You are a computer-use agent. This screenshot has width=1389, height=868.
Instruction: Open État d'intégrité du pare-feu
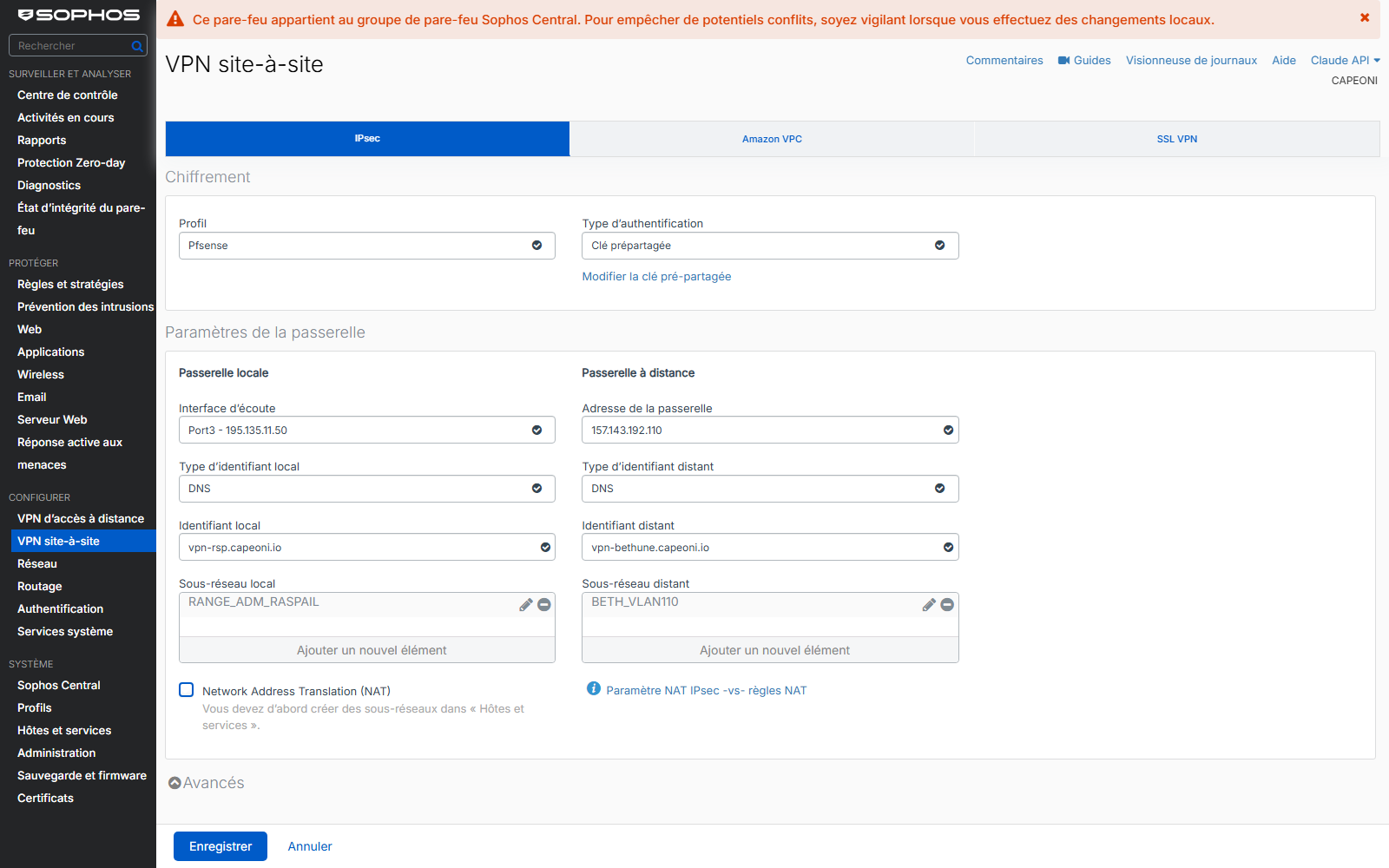(81, 220)
